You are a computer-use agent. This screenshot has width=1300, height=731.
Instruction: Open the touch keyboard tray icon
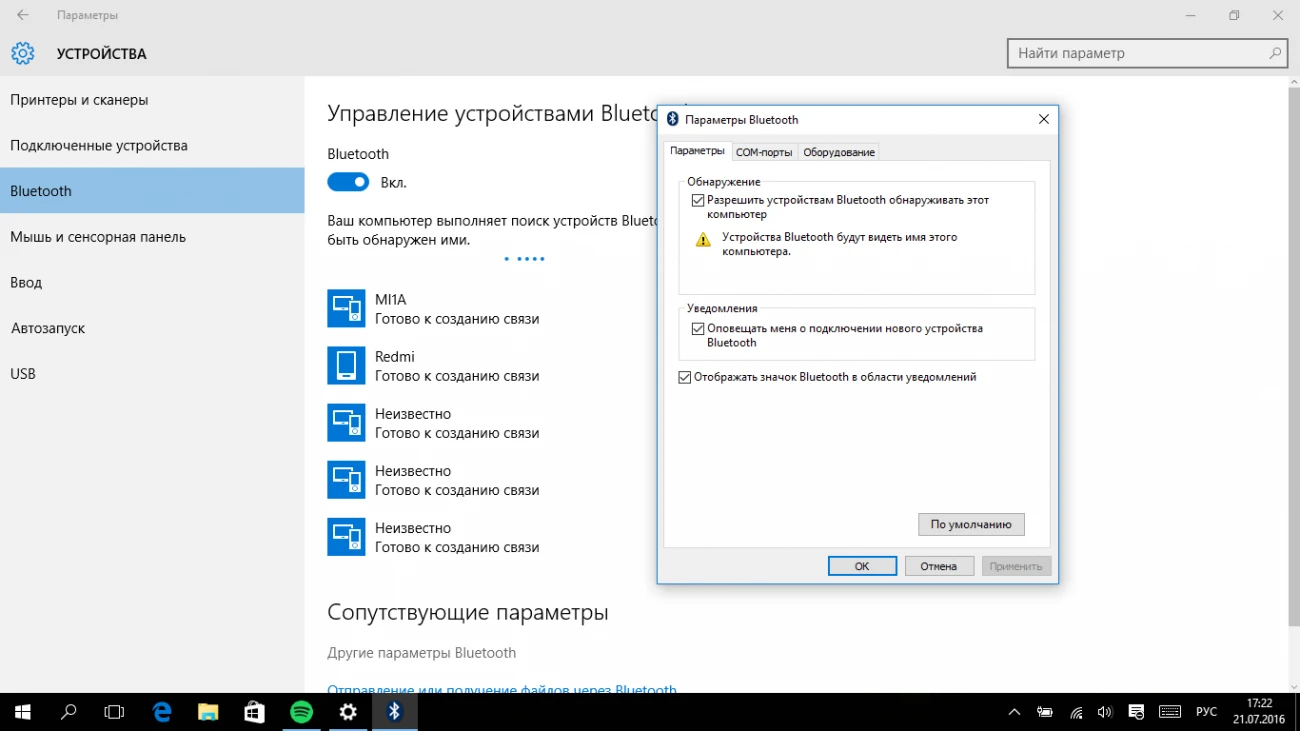1170,712
